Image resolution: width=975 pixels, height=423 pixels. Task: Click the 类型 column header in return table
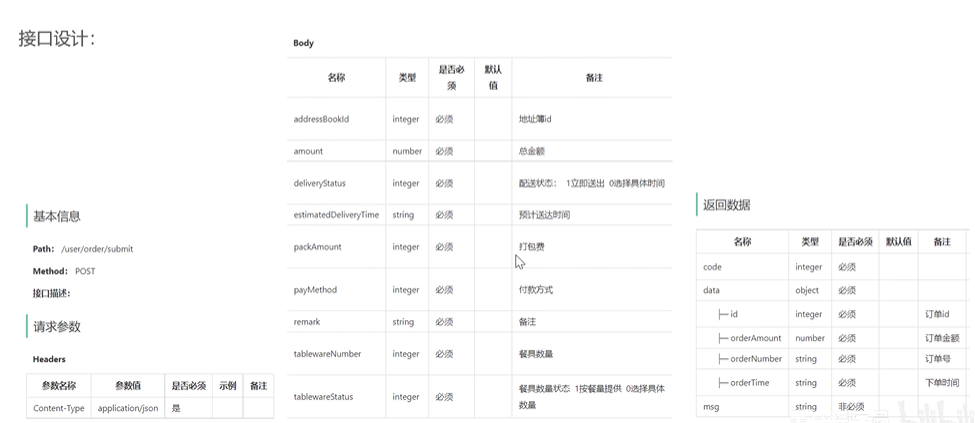tap(810, 241)
